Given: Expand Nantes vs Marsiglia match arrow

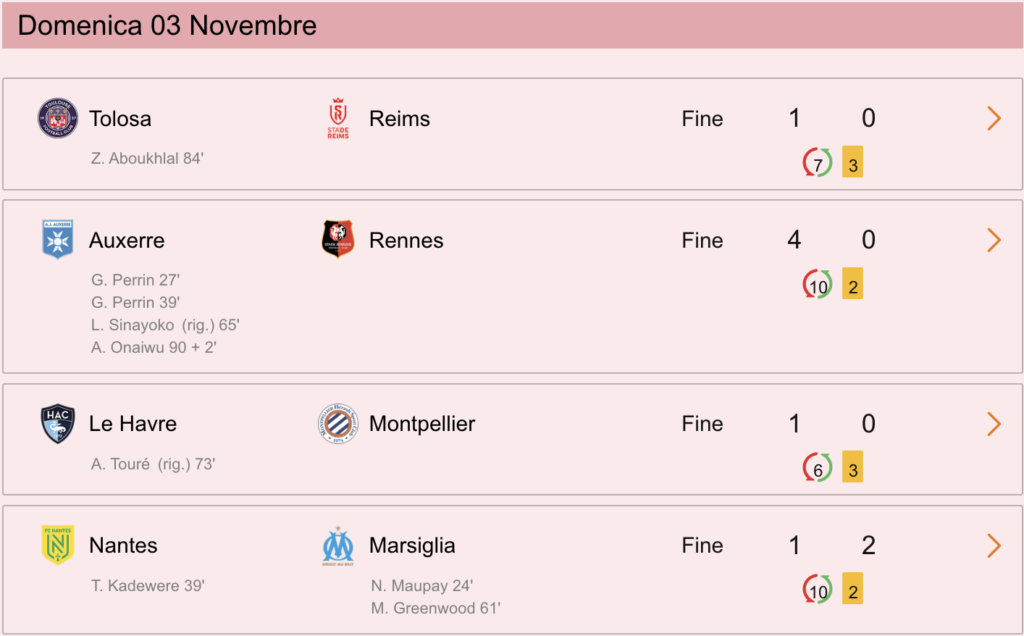Looking at the screenshot, I should [994, 545].
